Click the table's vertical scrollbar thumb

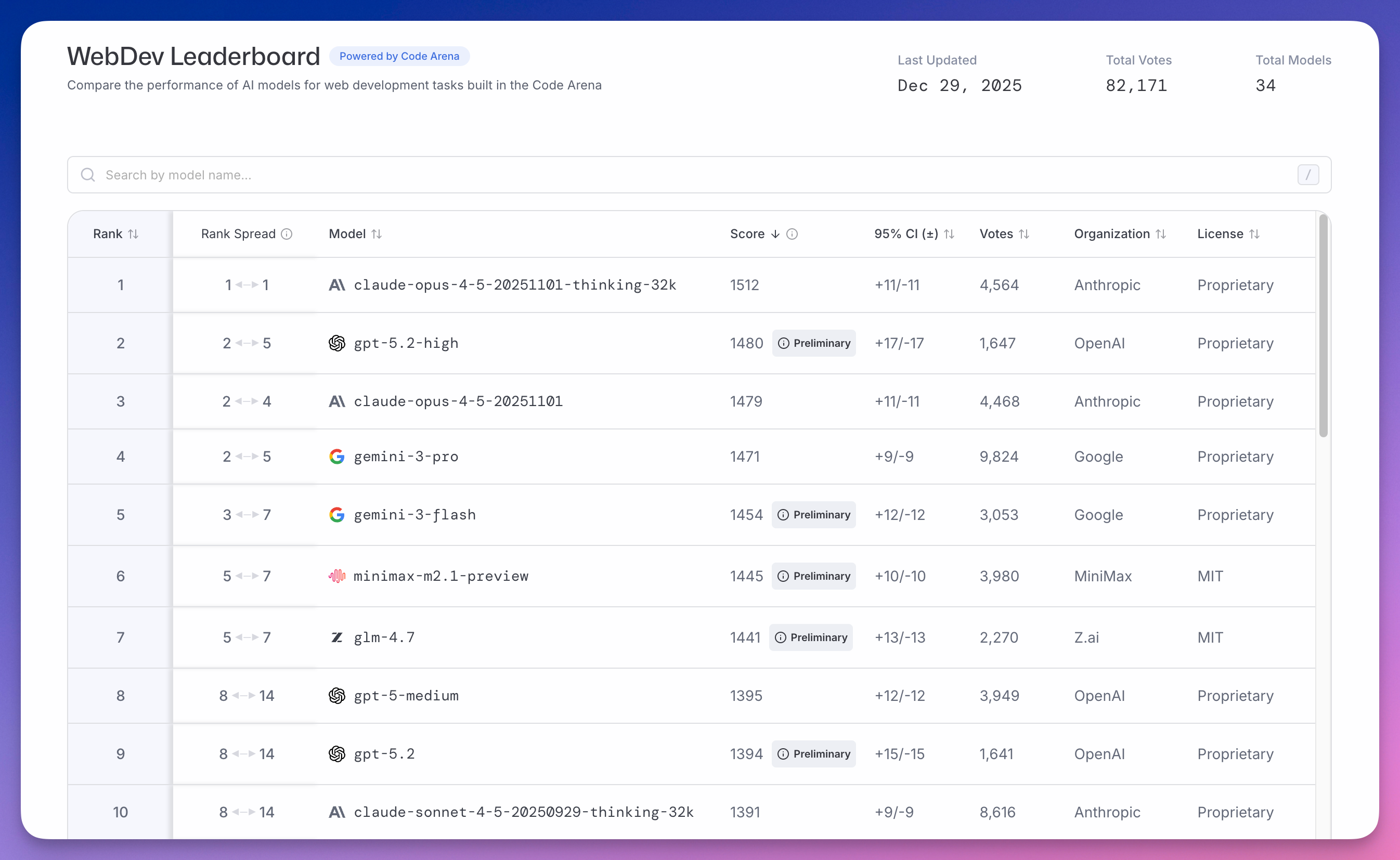tap(1323, 324)
